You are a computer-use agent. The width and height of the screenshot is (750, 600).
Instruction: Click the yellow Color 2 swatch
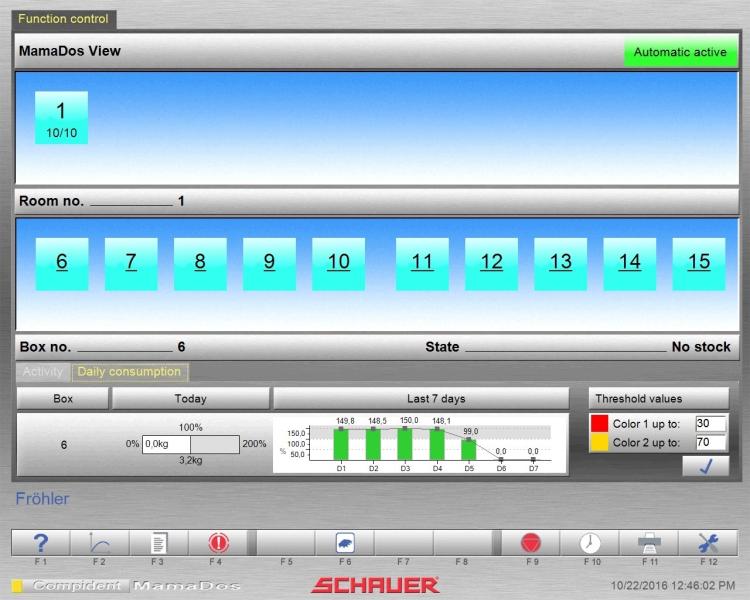click(599, 443)
